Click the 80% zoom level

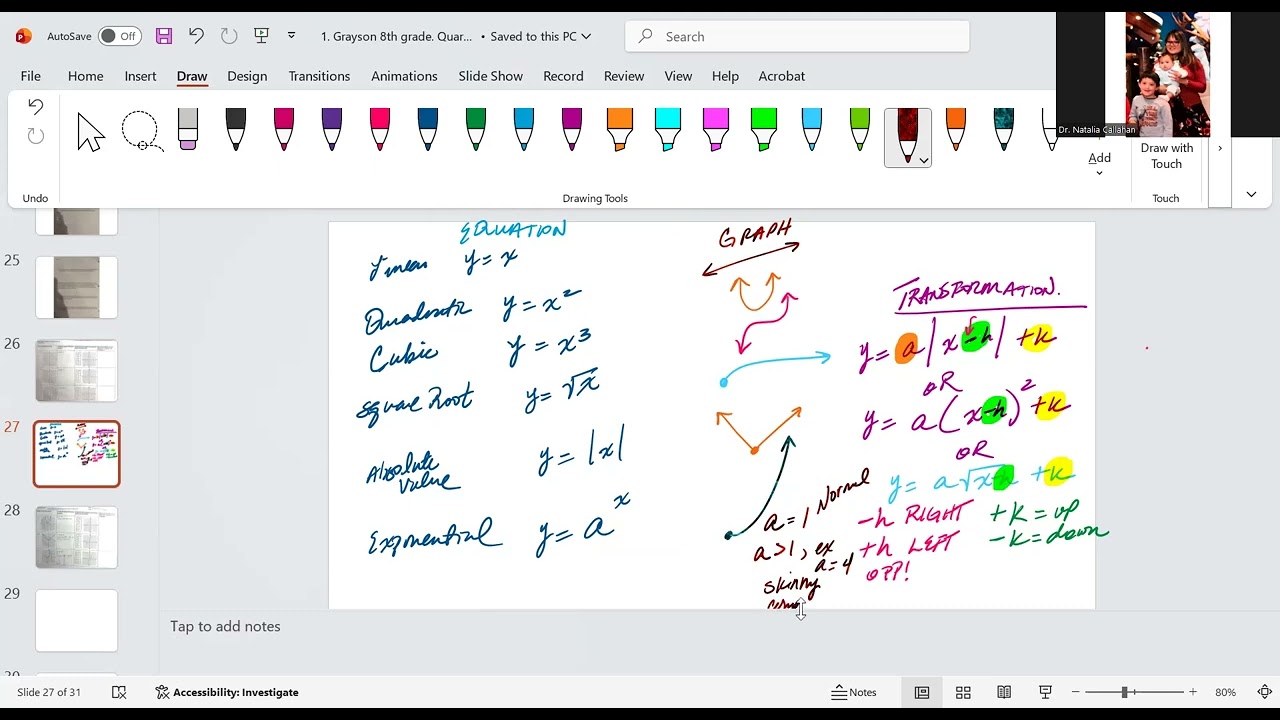coord(1225,692)
